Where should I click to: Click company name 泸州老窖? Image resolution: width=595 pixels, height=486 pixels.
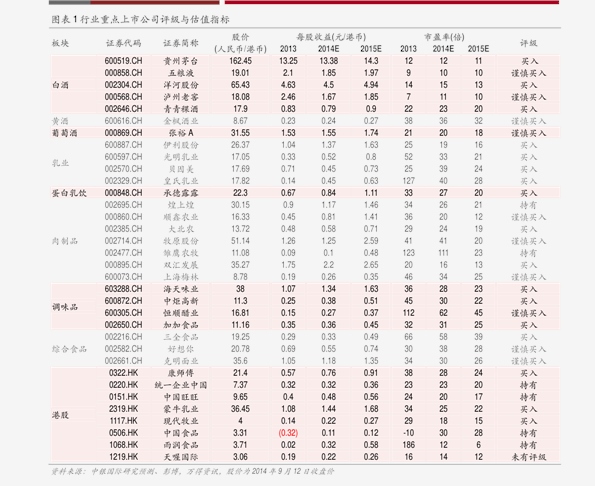181,97
